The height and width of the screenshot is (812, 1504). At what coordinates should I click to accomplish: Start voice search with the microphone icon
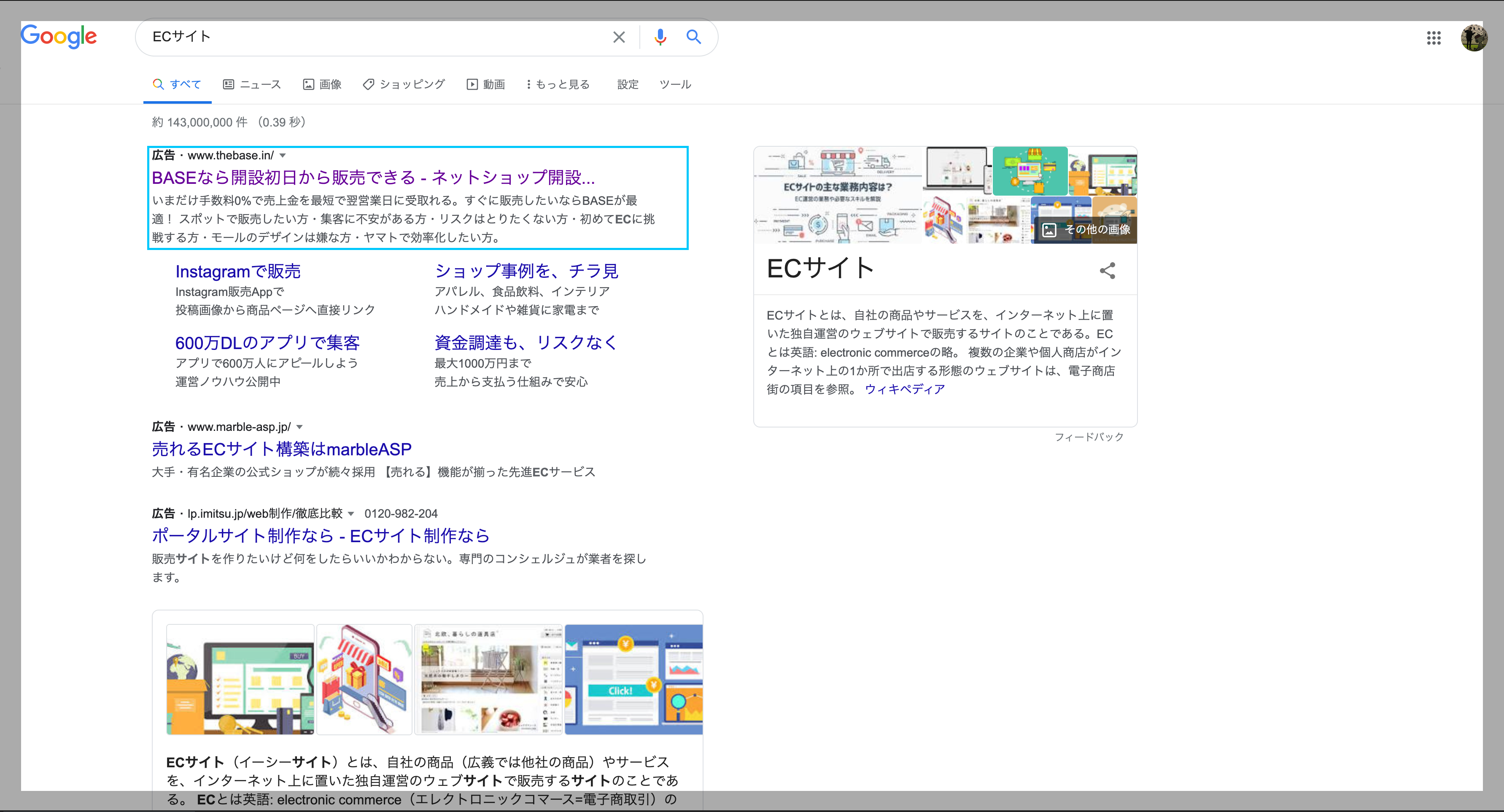click(x=660, y=37)
